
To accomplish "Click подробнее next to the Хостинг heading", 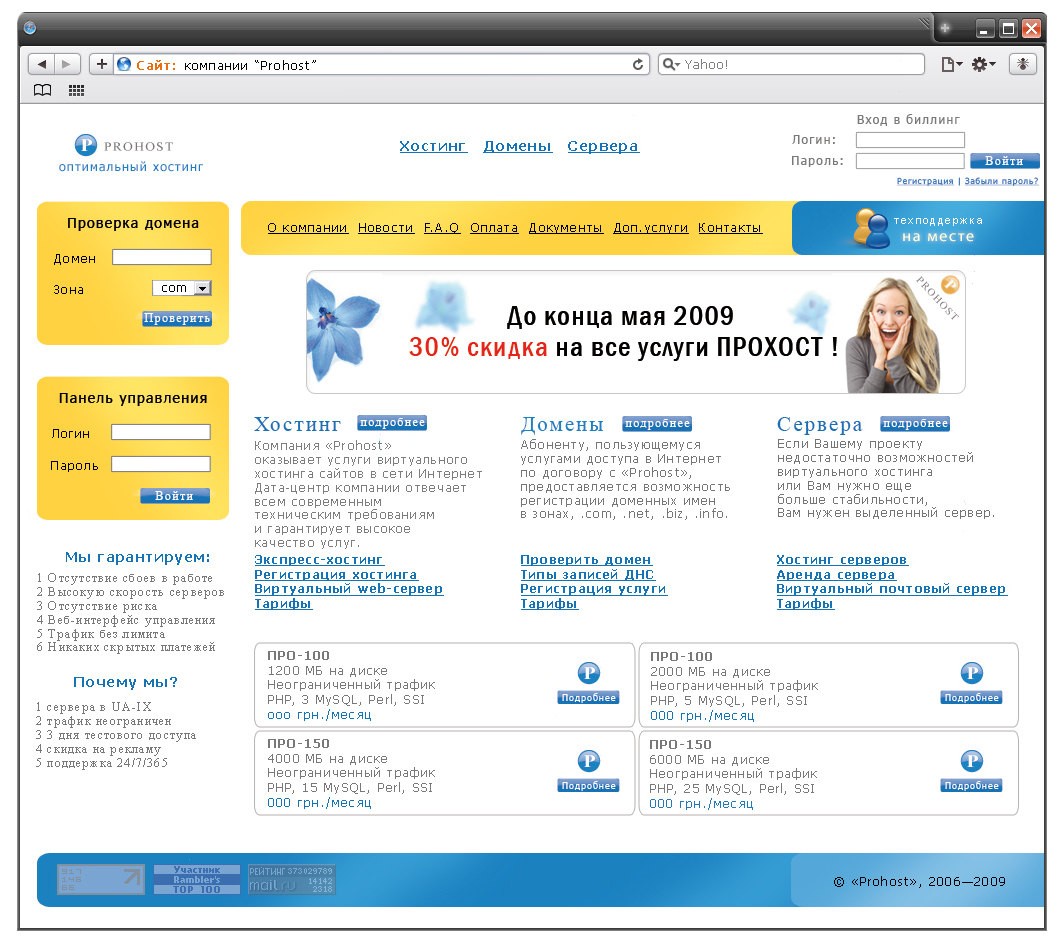I will pyautogui.click(x=393, y=423).
